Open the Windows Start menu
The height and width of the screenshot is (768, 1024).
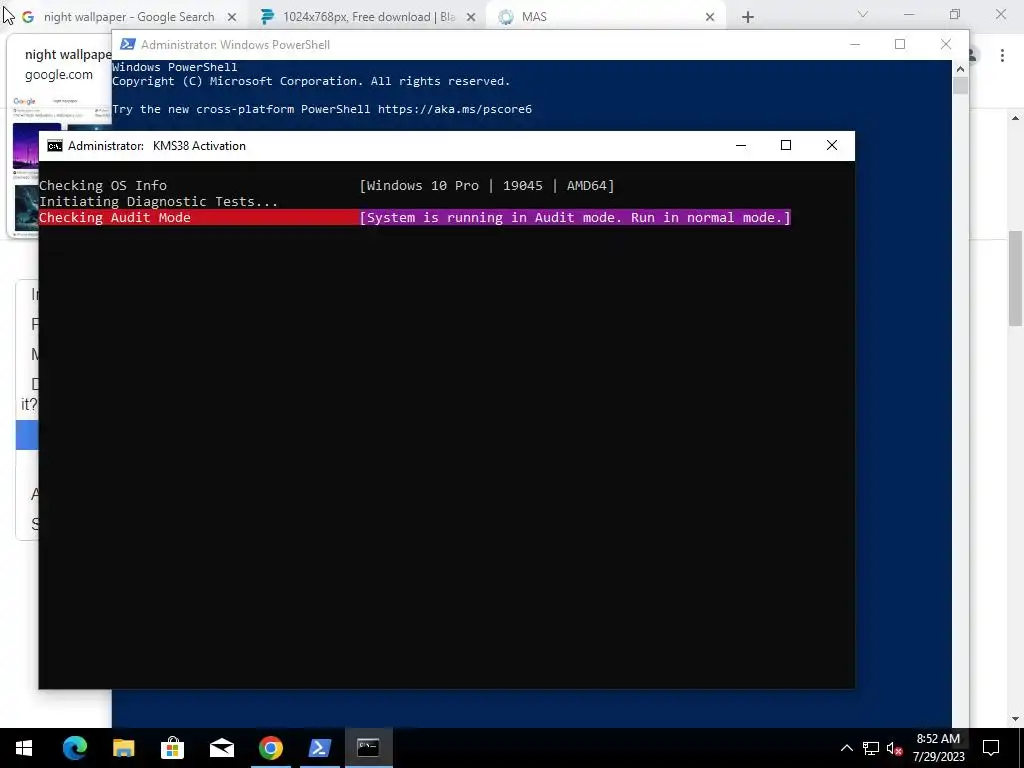pyautogui.click(x=24, y=748)
